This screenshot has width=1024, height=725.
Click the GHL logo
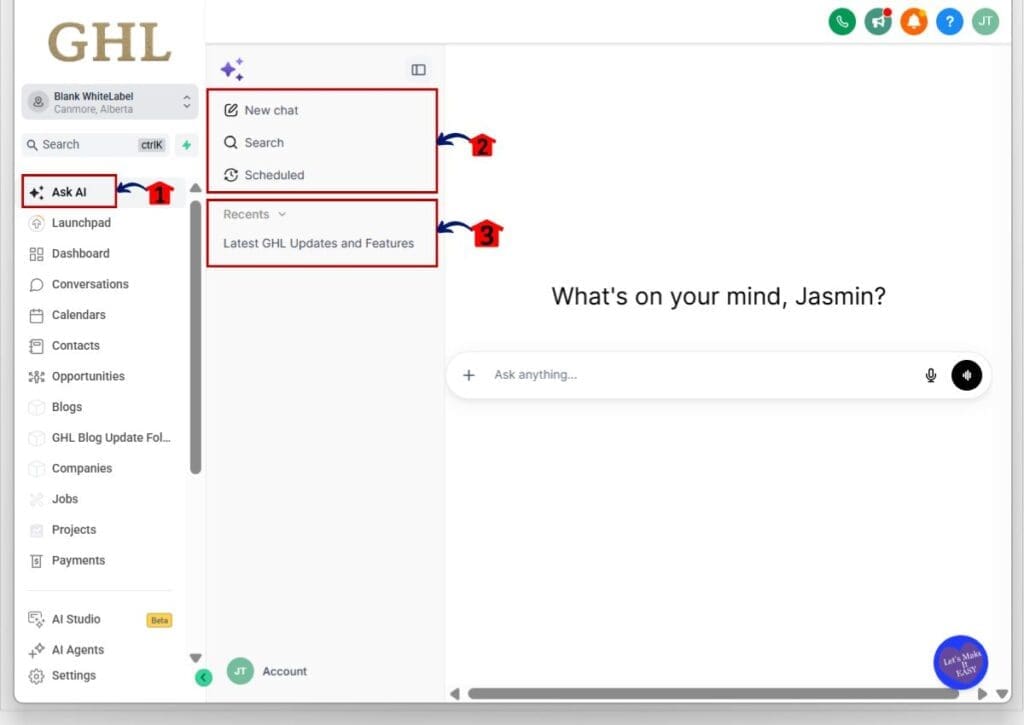[110, 43]
